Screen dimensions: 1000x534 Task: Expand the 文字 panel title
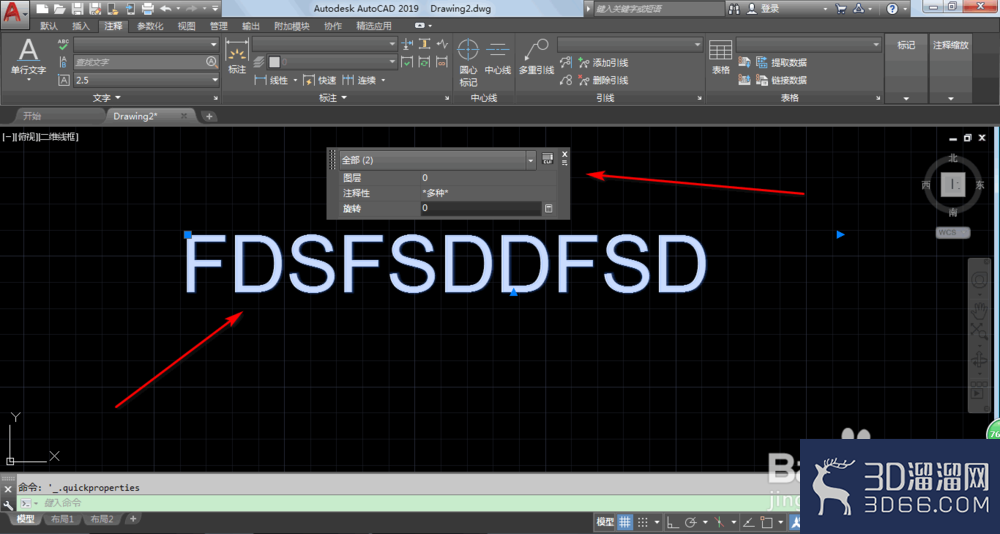107,98
